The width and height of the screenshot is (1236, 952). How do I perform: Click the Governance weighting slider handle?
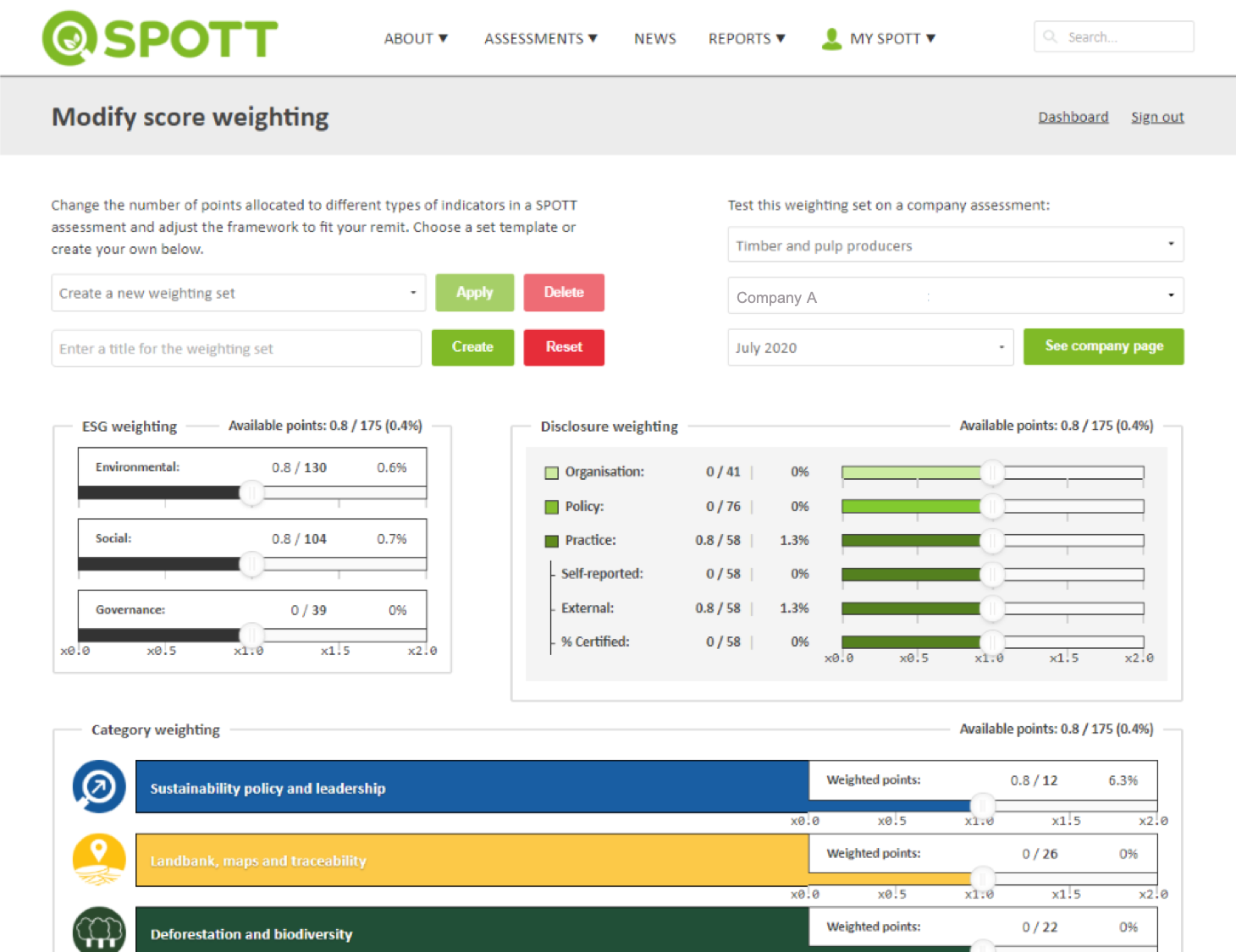(x=251, y=636)
